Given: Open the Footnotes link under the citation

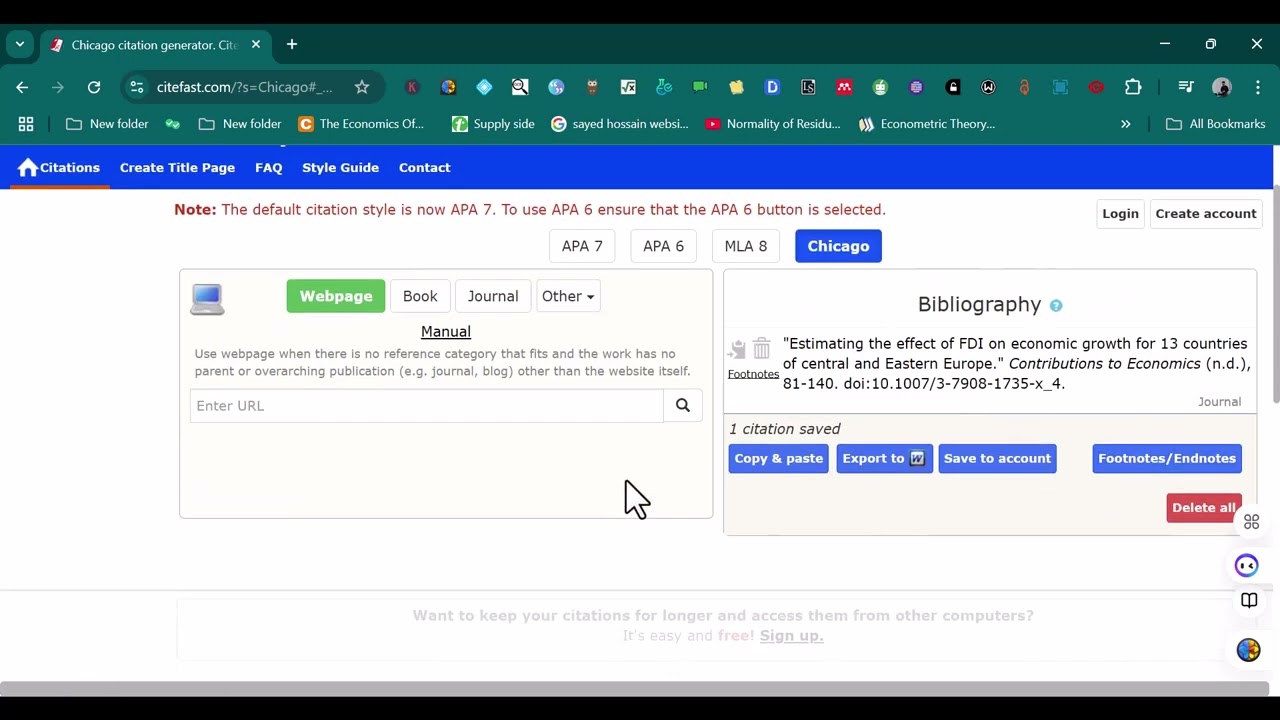Looking at the screenshot, I should click(753, 374).
